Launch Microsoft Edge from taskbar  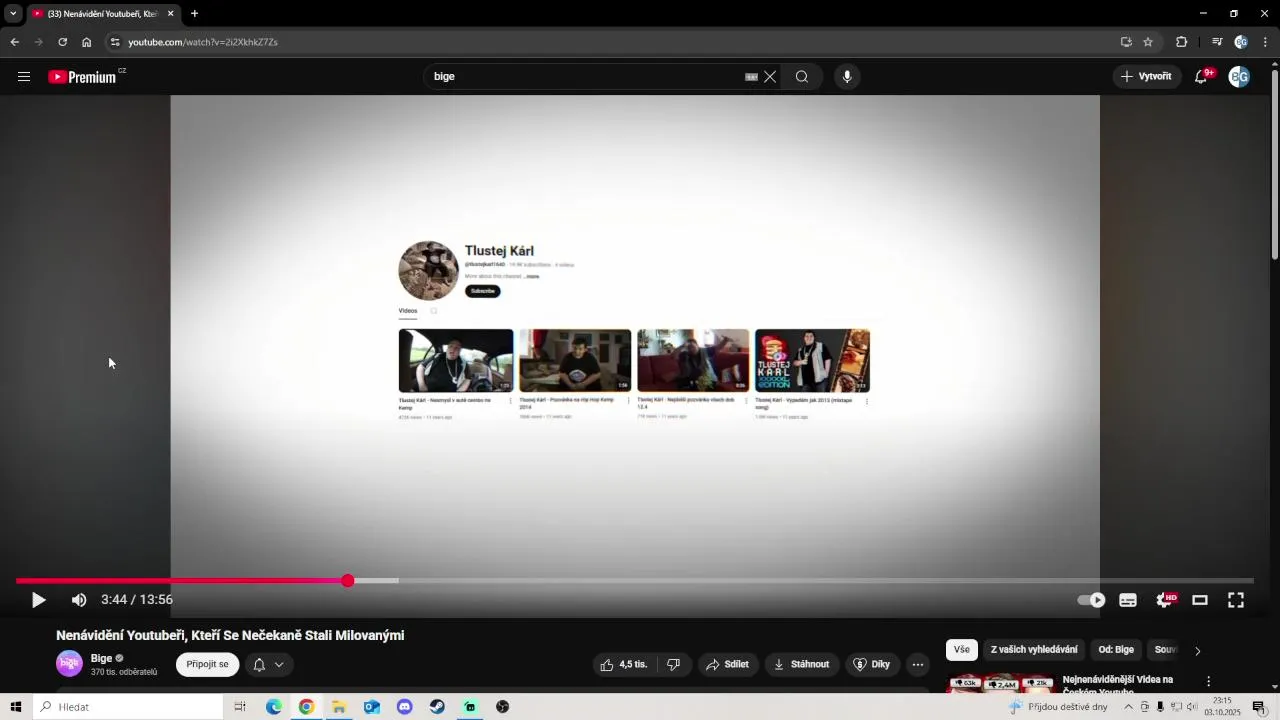pos(274,707)
